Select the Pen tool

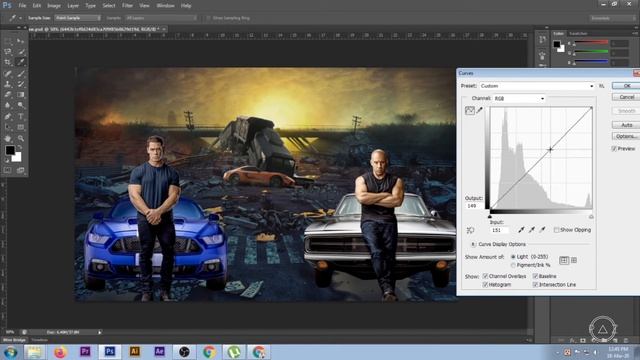coord(8,116)
